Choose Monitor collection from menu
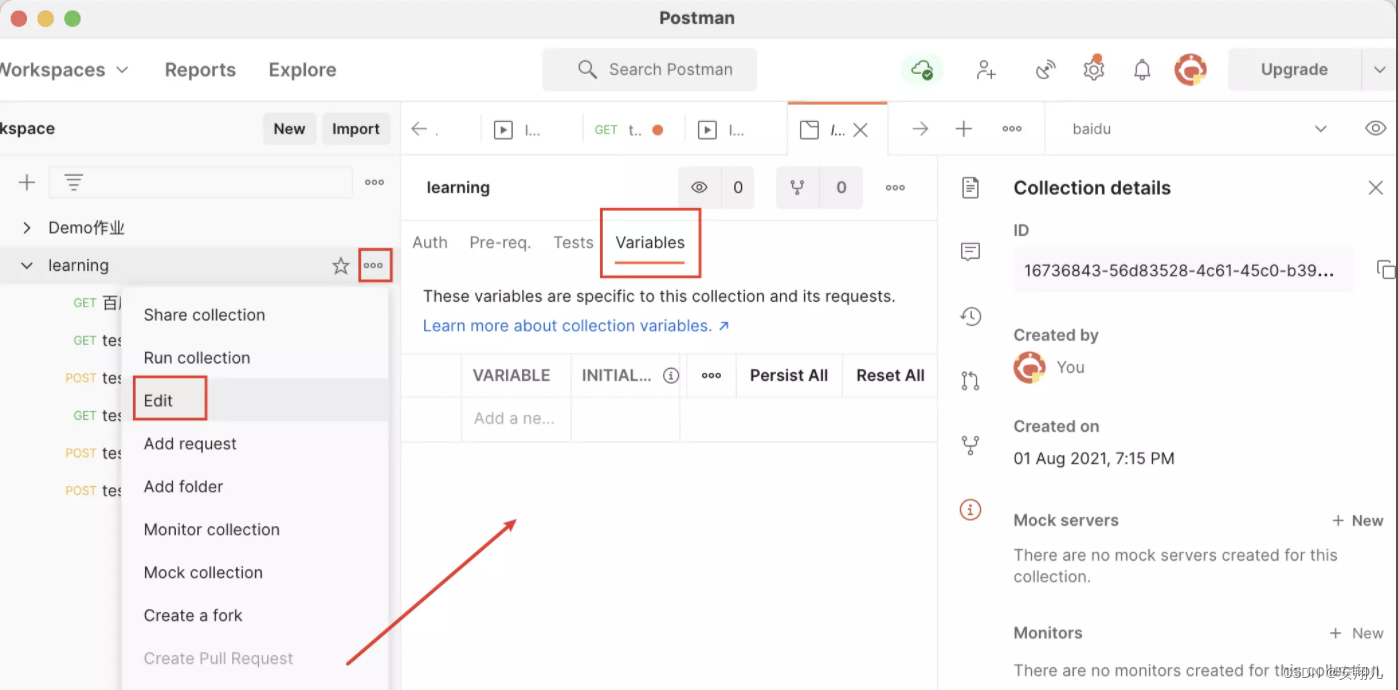 click(212, 530)
